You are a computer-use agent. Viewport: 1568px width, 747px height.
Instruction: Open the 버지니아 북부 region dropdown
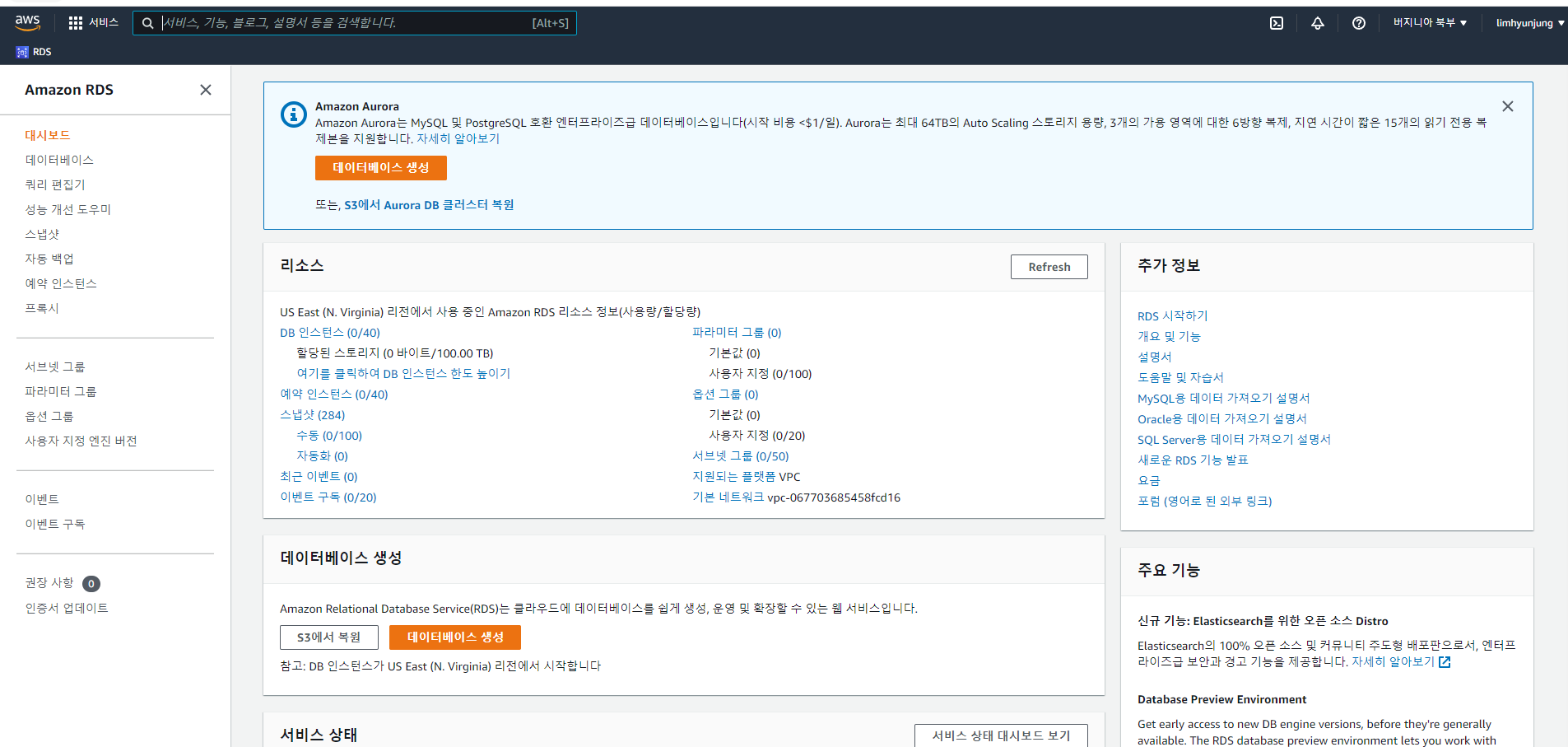point(1430,23)
